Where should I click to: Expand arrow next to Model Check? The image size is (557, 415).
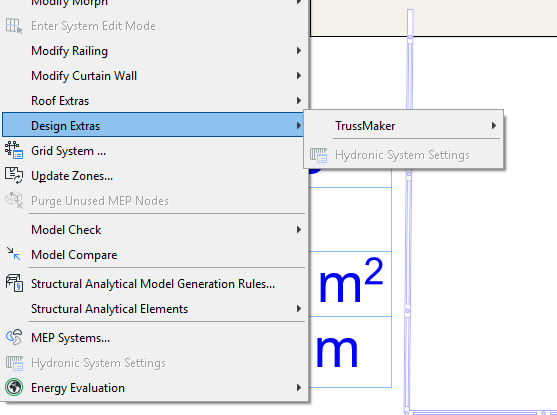point(299,230)
